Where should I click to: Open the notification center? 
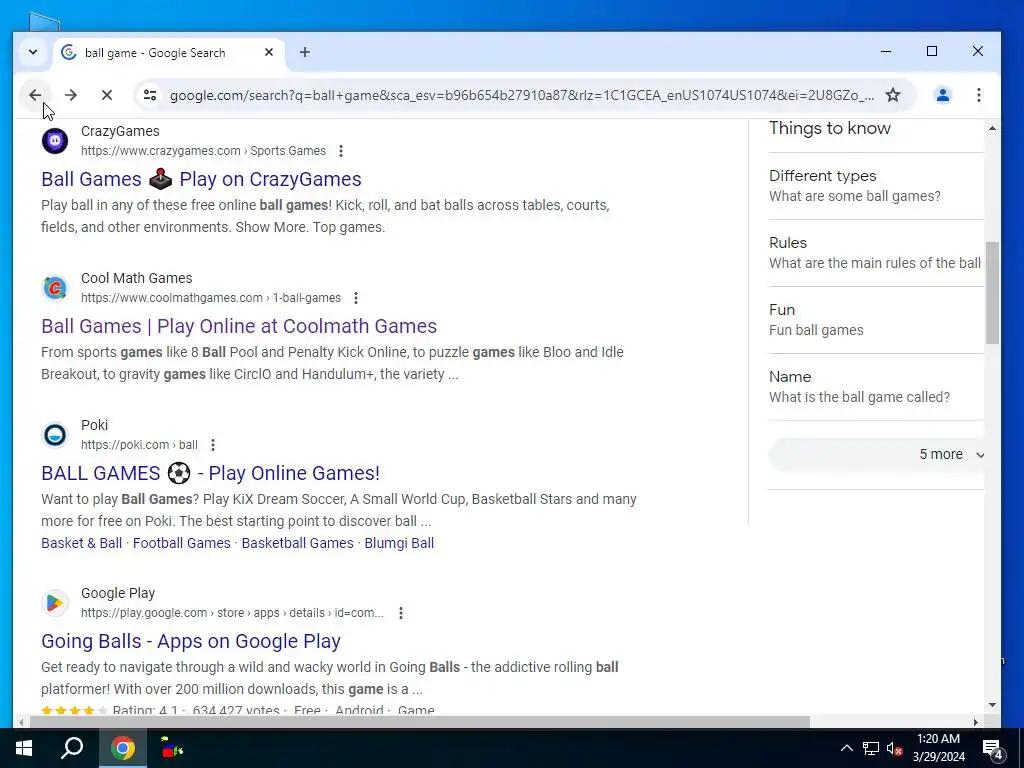tap(993, 748)
